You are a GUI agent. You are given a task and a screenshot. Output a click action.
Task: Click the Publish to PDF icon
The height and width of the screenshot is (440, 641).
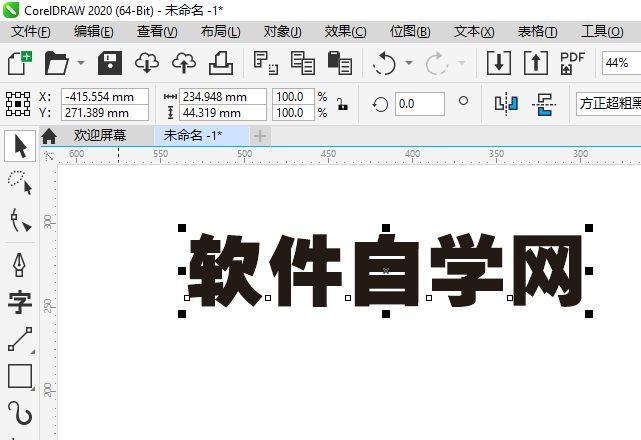(573, 64)
